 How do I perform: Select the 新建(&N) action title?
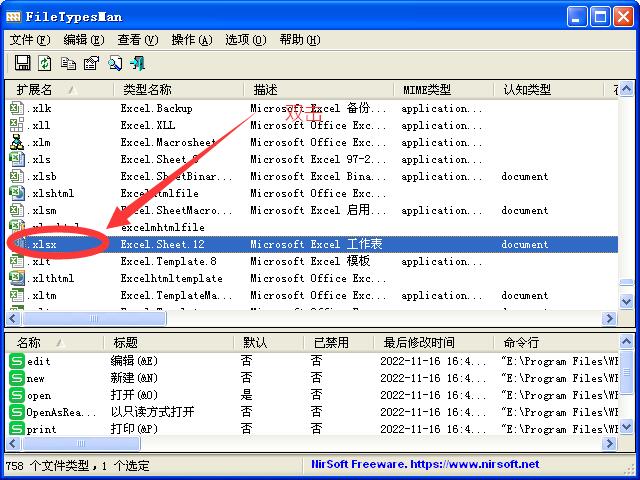[x=134, y=378]
